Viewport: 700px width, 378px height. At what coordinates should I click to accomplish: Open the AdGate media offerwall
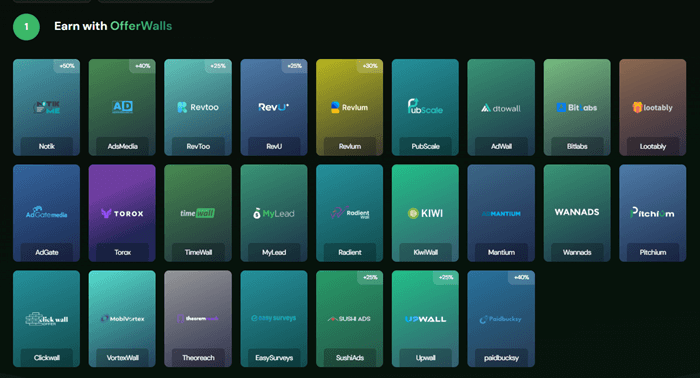[x=46, y=213]
